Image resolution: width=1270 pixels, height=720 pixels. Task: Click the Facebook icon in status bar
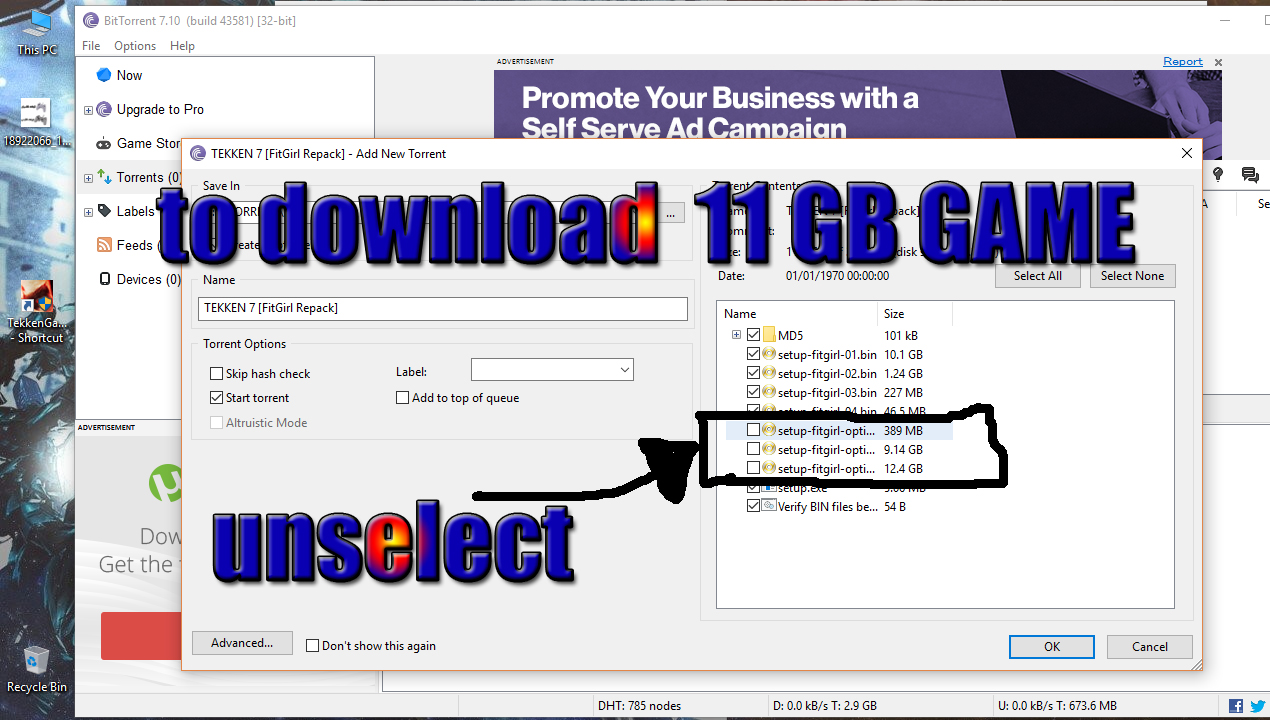(1236, 705)
